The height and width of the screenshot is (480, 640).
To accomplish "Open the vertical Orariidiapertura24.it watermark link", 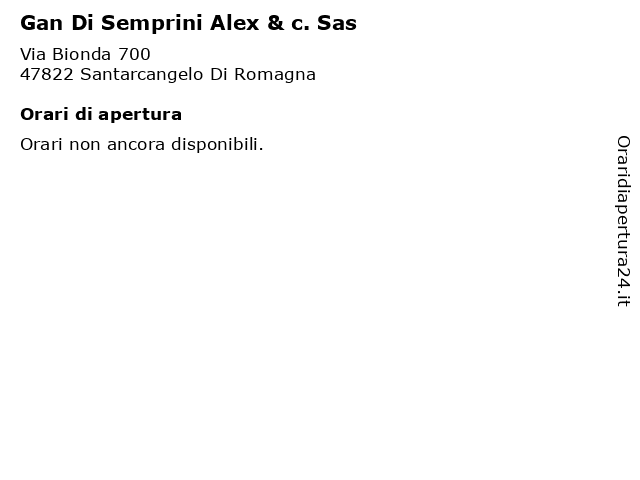I will pos(623,221).
